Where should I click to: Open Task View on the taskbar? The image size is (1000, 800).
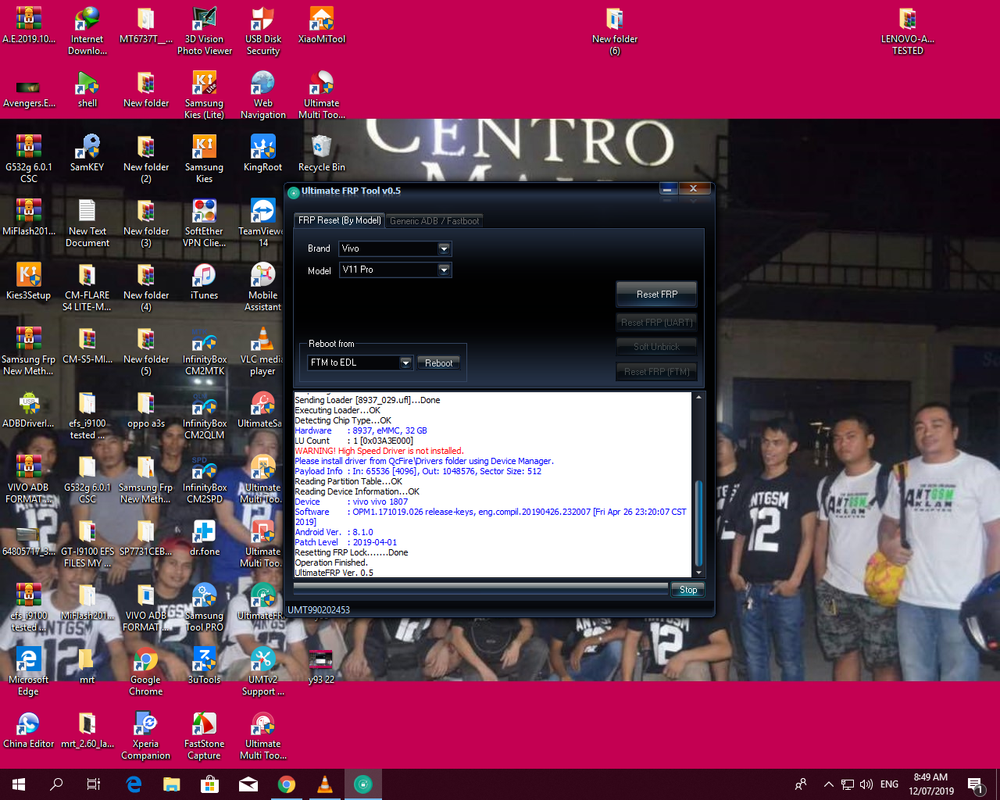coord(93,784)
